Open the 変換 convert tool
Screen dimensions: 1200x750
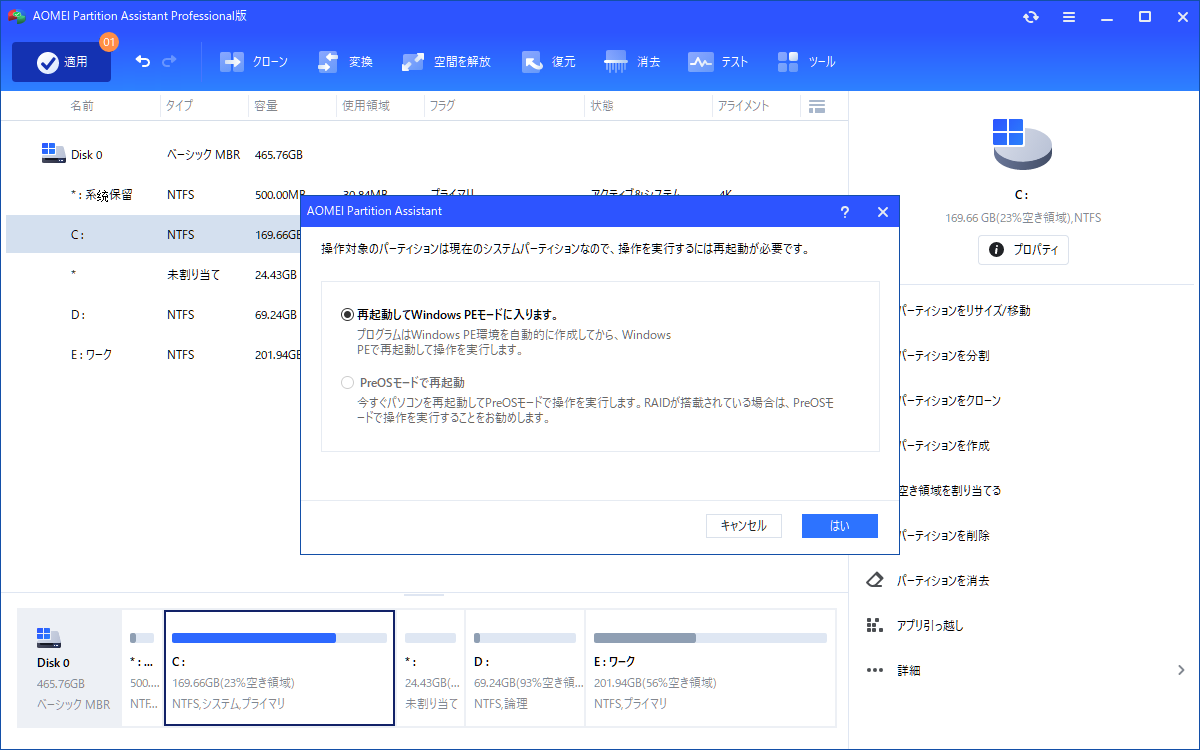pos(345,62)
